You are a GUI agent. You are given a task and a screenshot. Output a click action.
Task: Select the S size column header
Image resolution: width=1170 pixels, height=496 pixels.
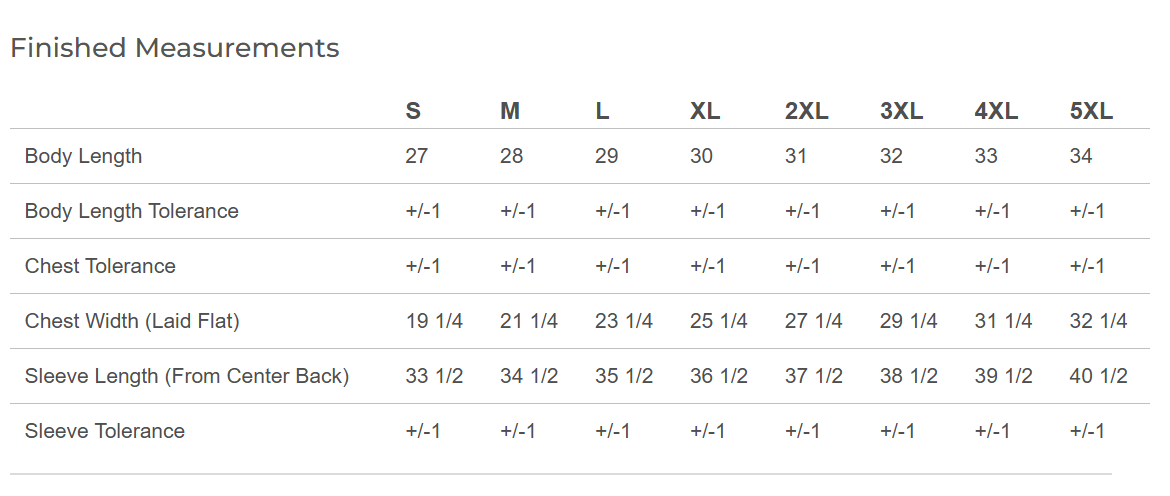pos(413,111)
